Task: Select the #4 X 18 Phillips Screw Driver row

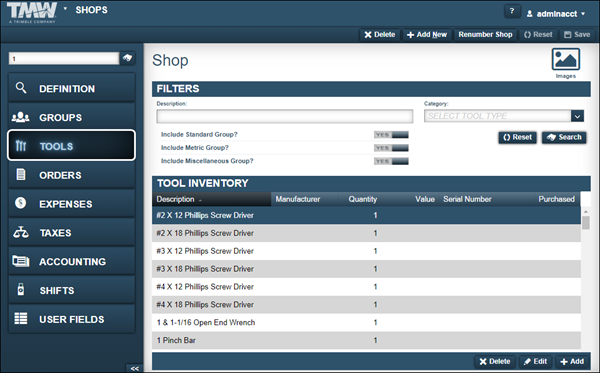Action: point(366,305)
